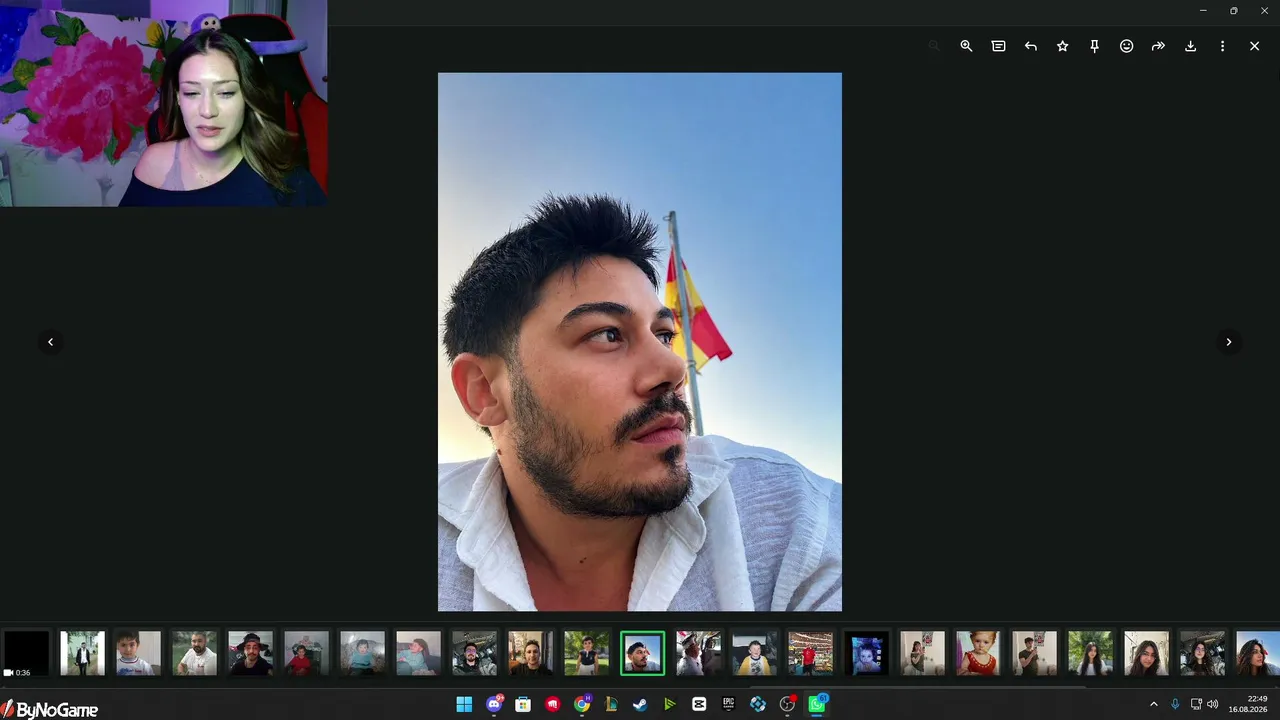The image size is (1280, 720).
Task: Open the Windows Start menu
Action: coord(464,704)
